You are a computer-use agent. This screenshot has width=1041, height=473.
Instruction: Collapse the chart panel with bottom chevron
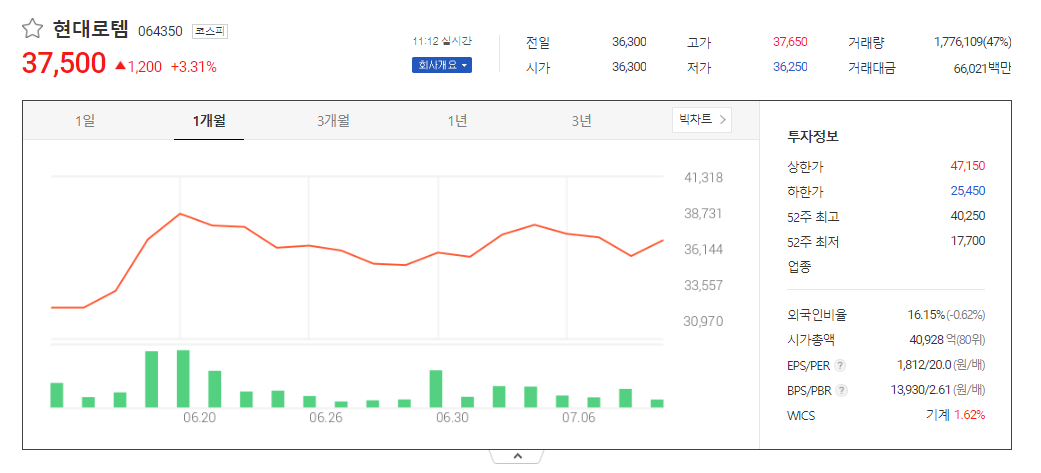(x=517, y=456)
